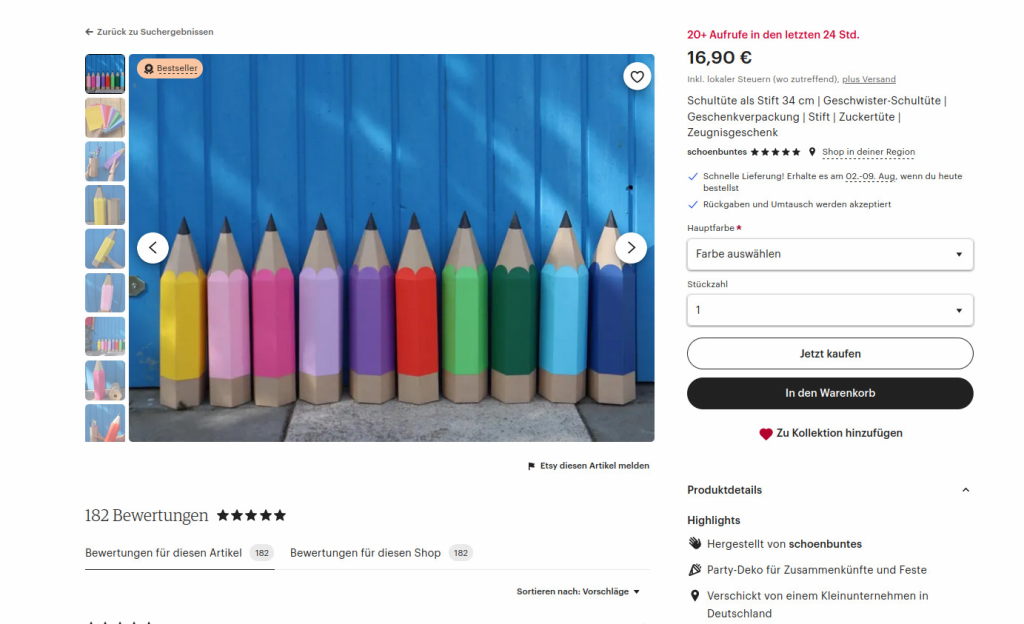The height and width of the screenshot is (624, 1024).
Task: Click the location pin near Shop in deiner Region
Action: tap(812, 152)
